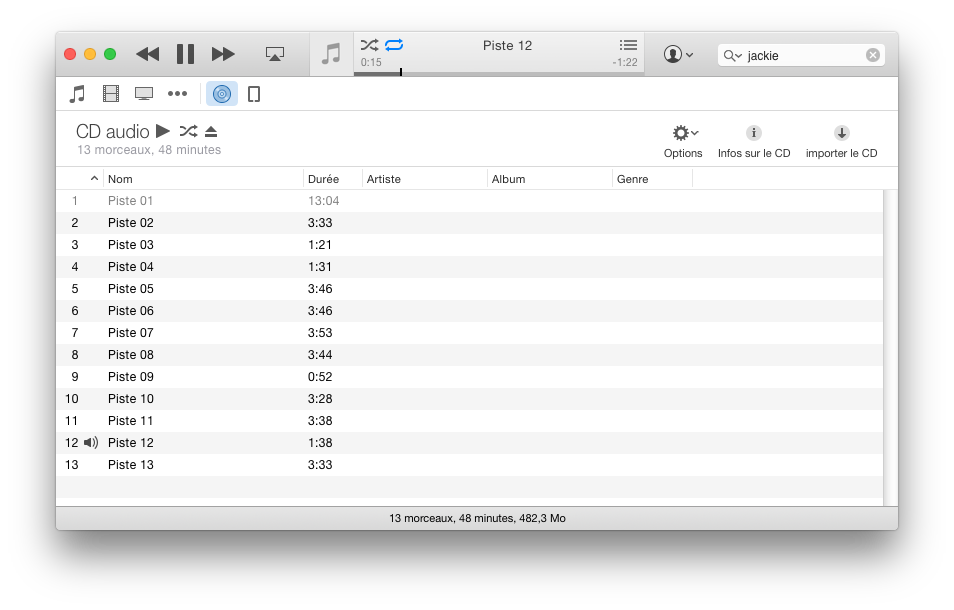Open the More libraries ellipsis menu
This screenshot has height=610, width=954.
coord(178,94)
